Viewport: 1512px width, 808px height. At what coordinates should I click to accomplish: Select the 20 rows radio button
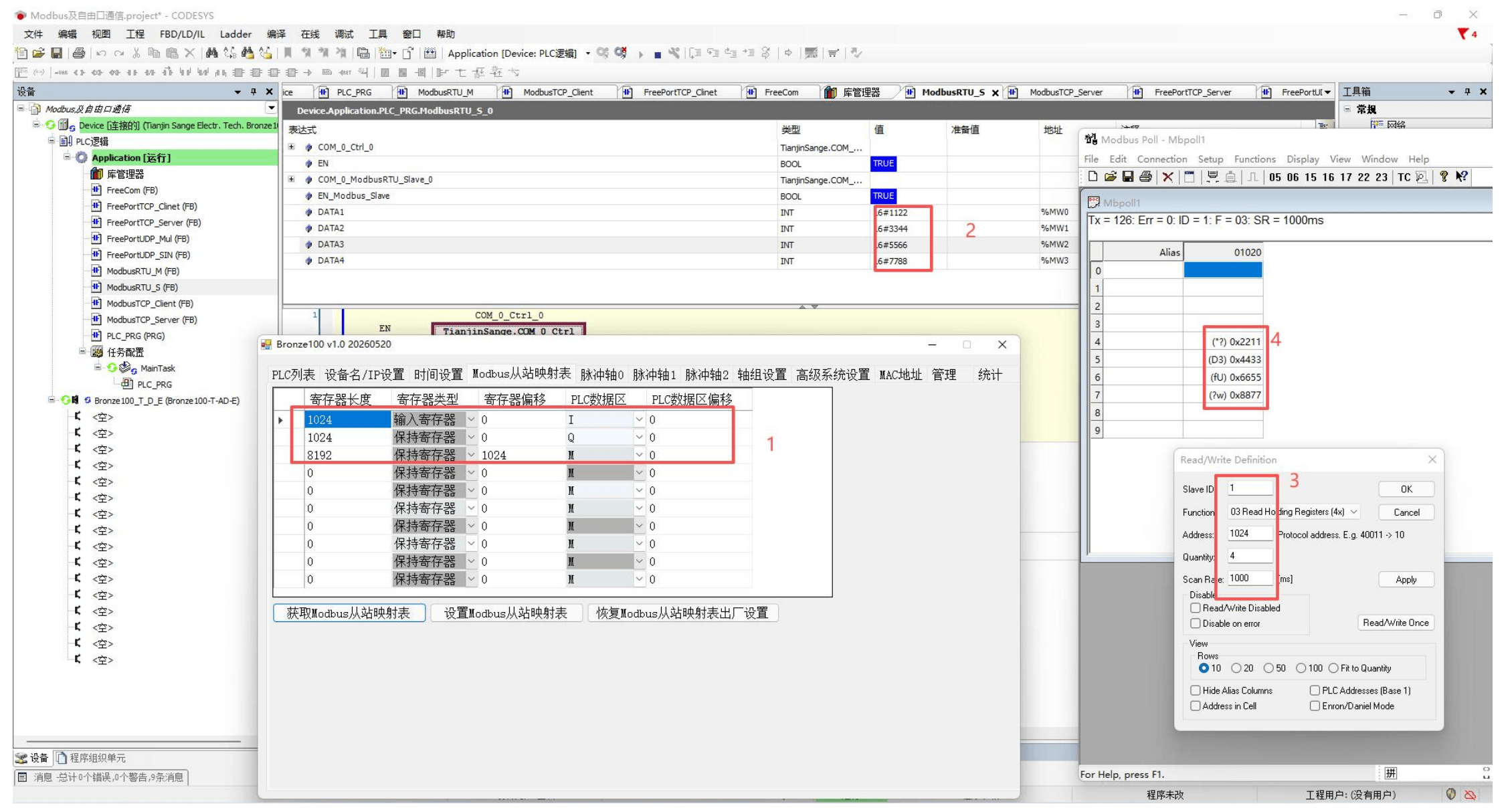click(x=1236, y=668)
